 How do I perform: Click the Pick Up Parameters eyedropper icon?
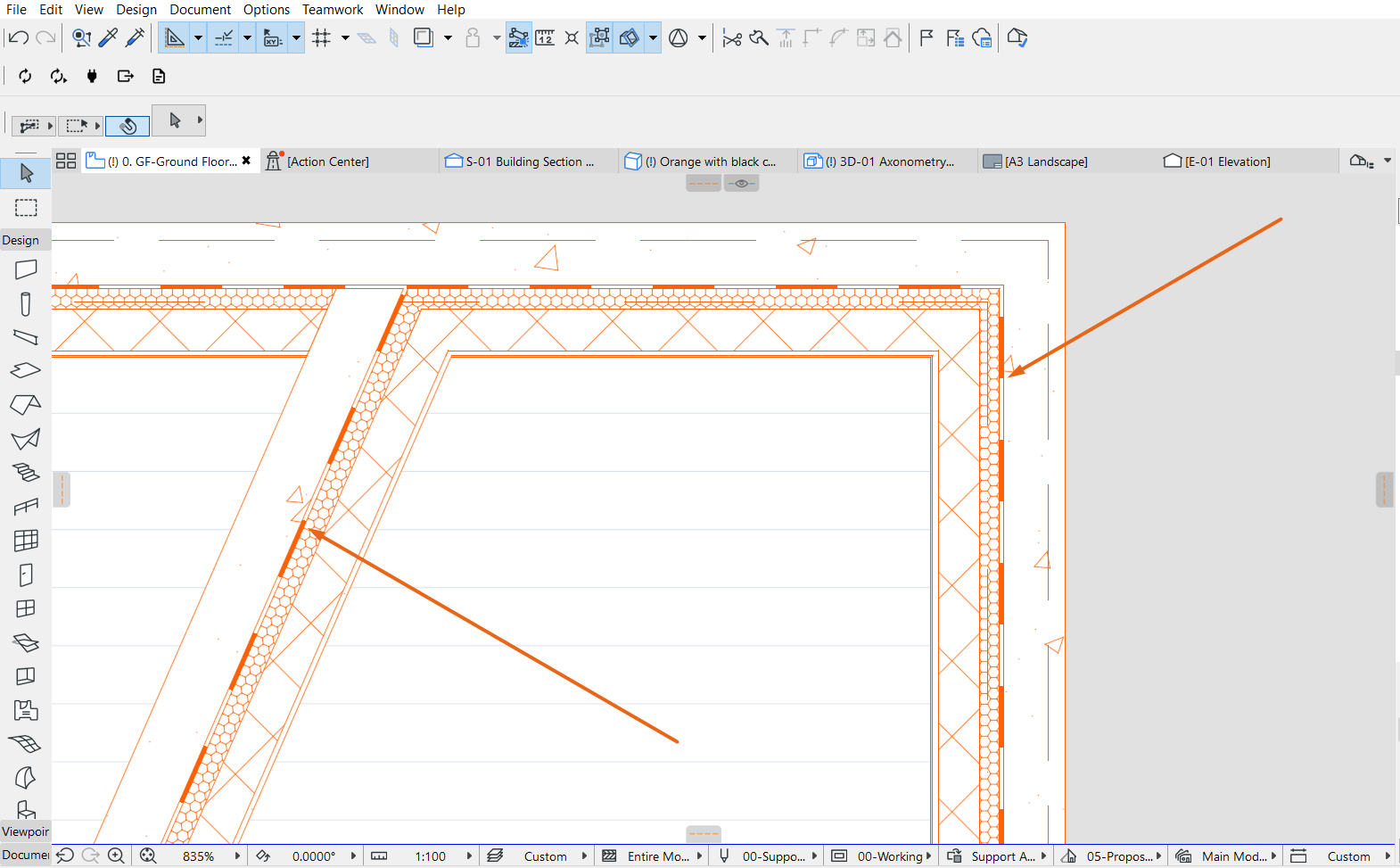coord(109,37)
